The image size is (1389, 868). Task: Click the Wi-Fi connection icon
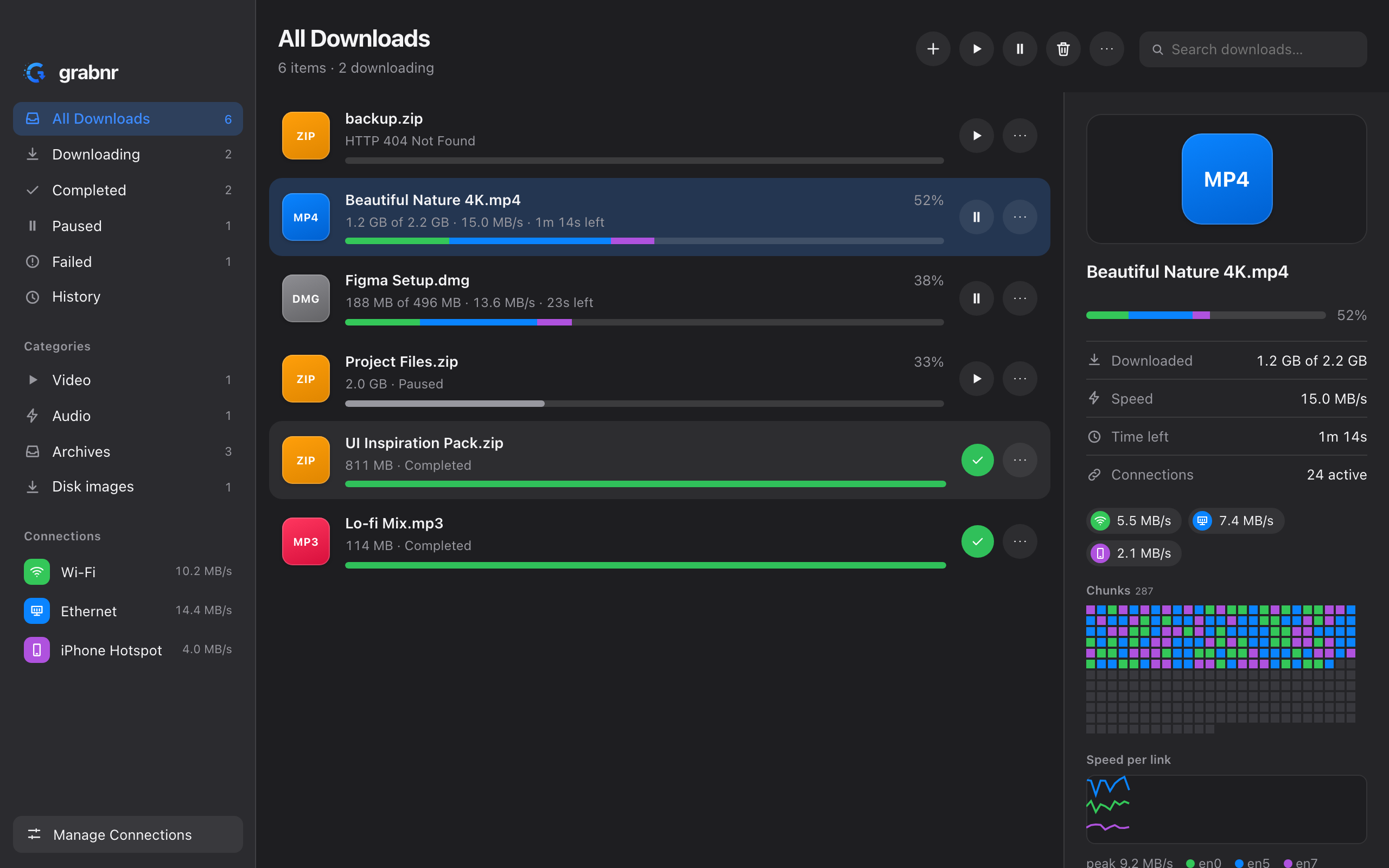37,572
